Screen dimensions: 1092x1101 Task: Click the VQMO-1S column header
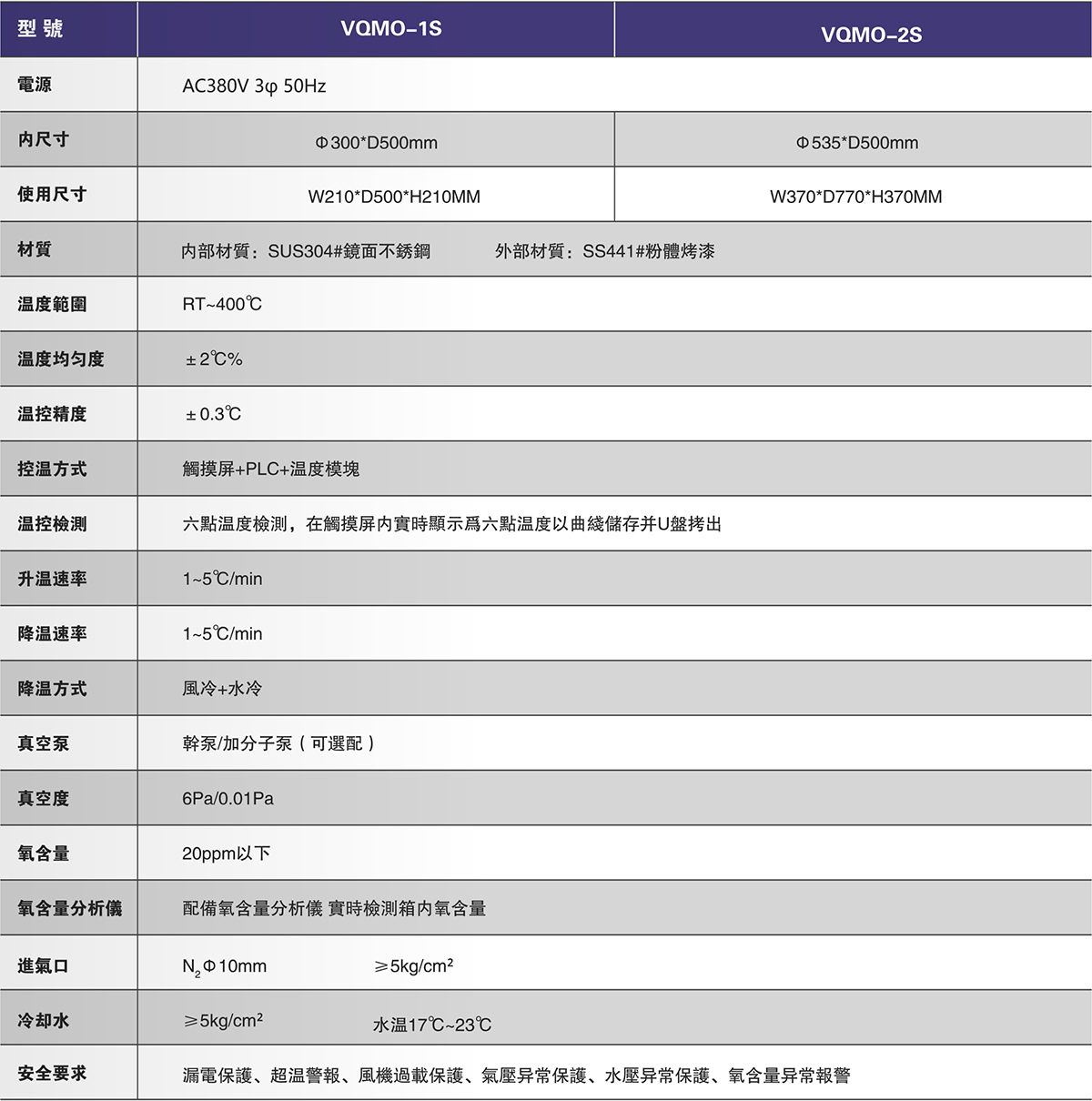[x=391, y=29]
